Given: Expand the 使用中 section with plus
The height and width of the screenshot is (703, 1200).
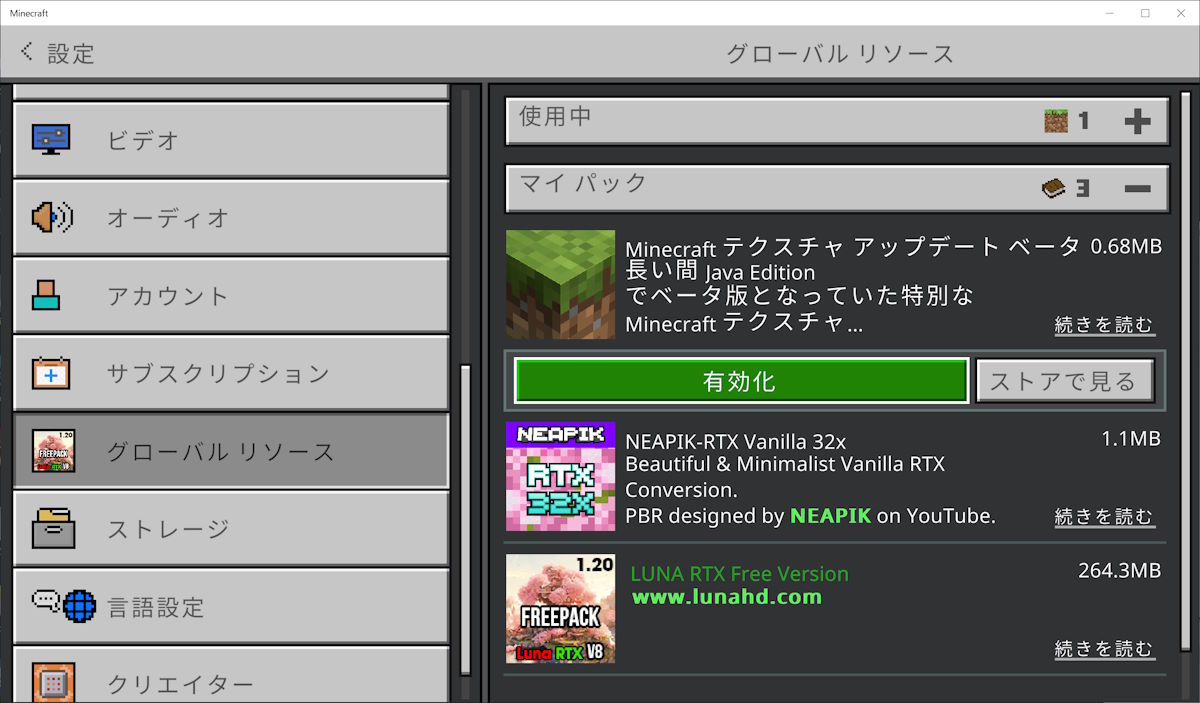Looking at the screenshot, I should (x=1138, y=122).
